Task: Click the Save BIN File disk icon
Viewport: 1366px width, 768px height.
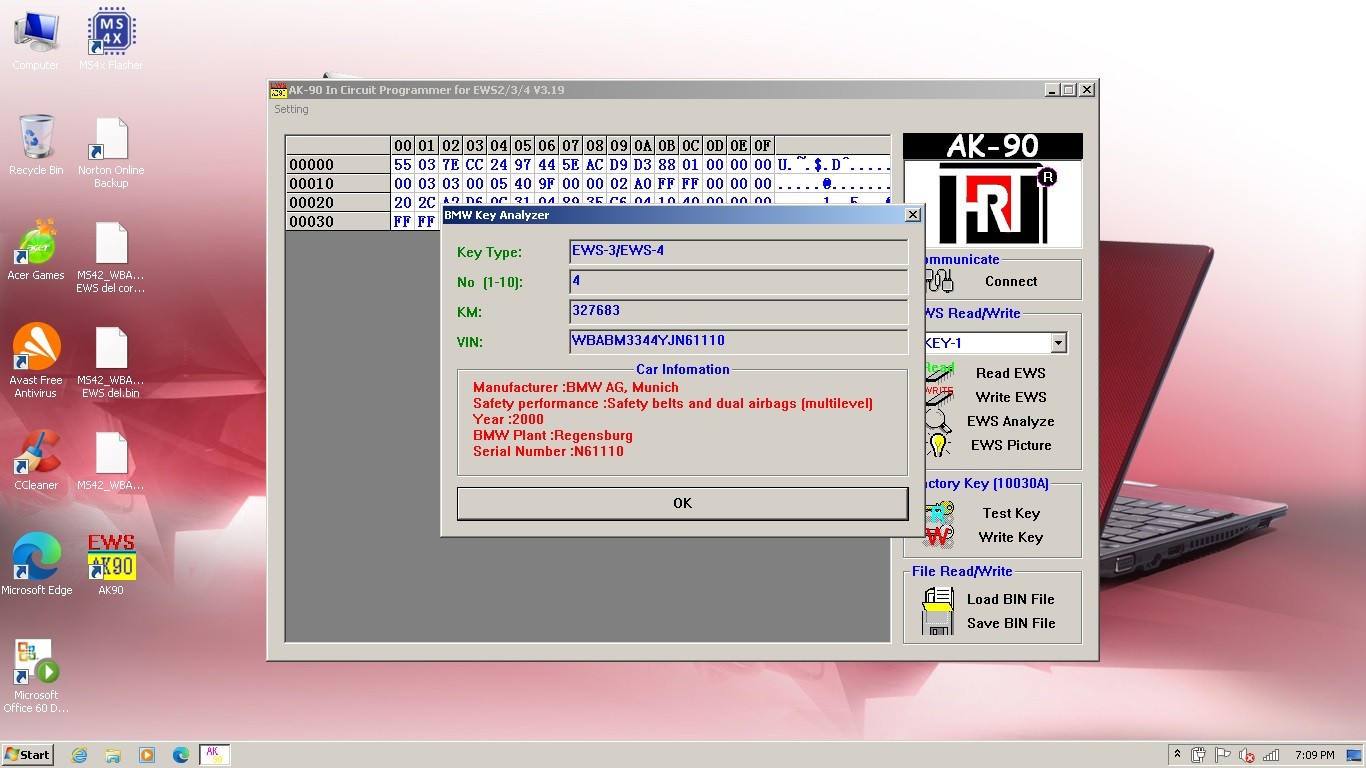Action: [x=938, y=624]
